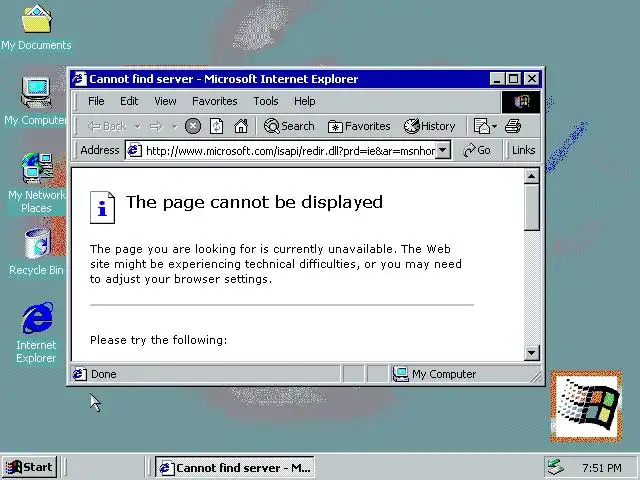Select the My Documents desktop icon
Viewport: 640px width, 480px height.
click(36, 28)
